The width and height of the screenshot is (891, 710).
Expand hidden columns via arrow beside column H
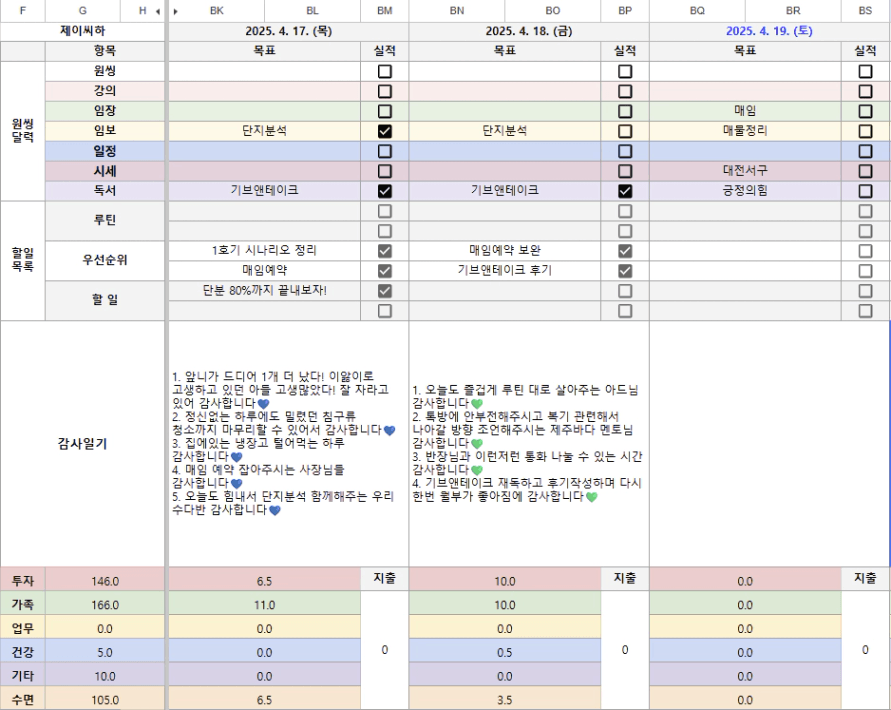pos(157,11)
